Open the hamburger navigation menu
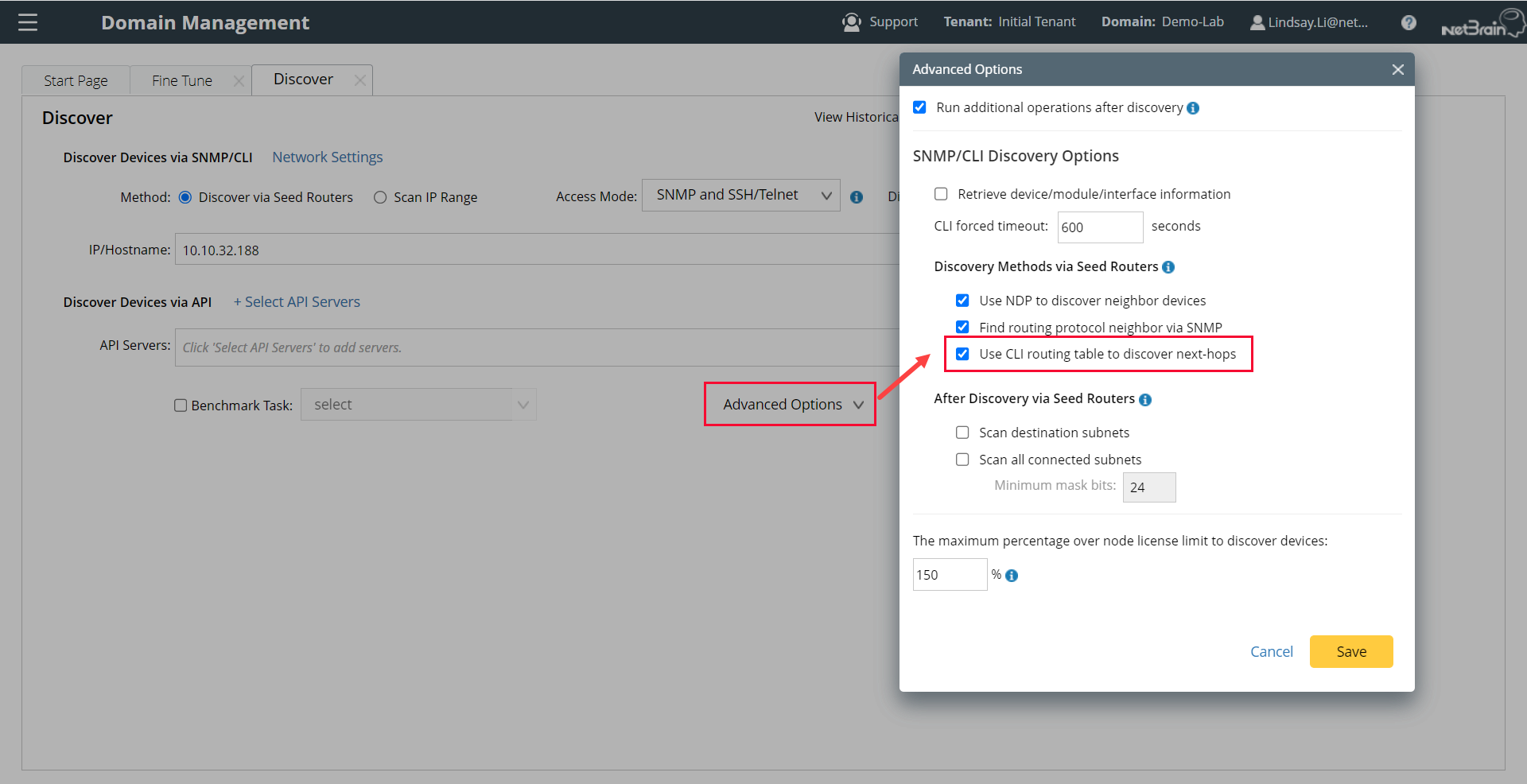The image size is (1527, 784). [x=28, y=22]
